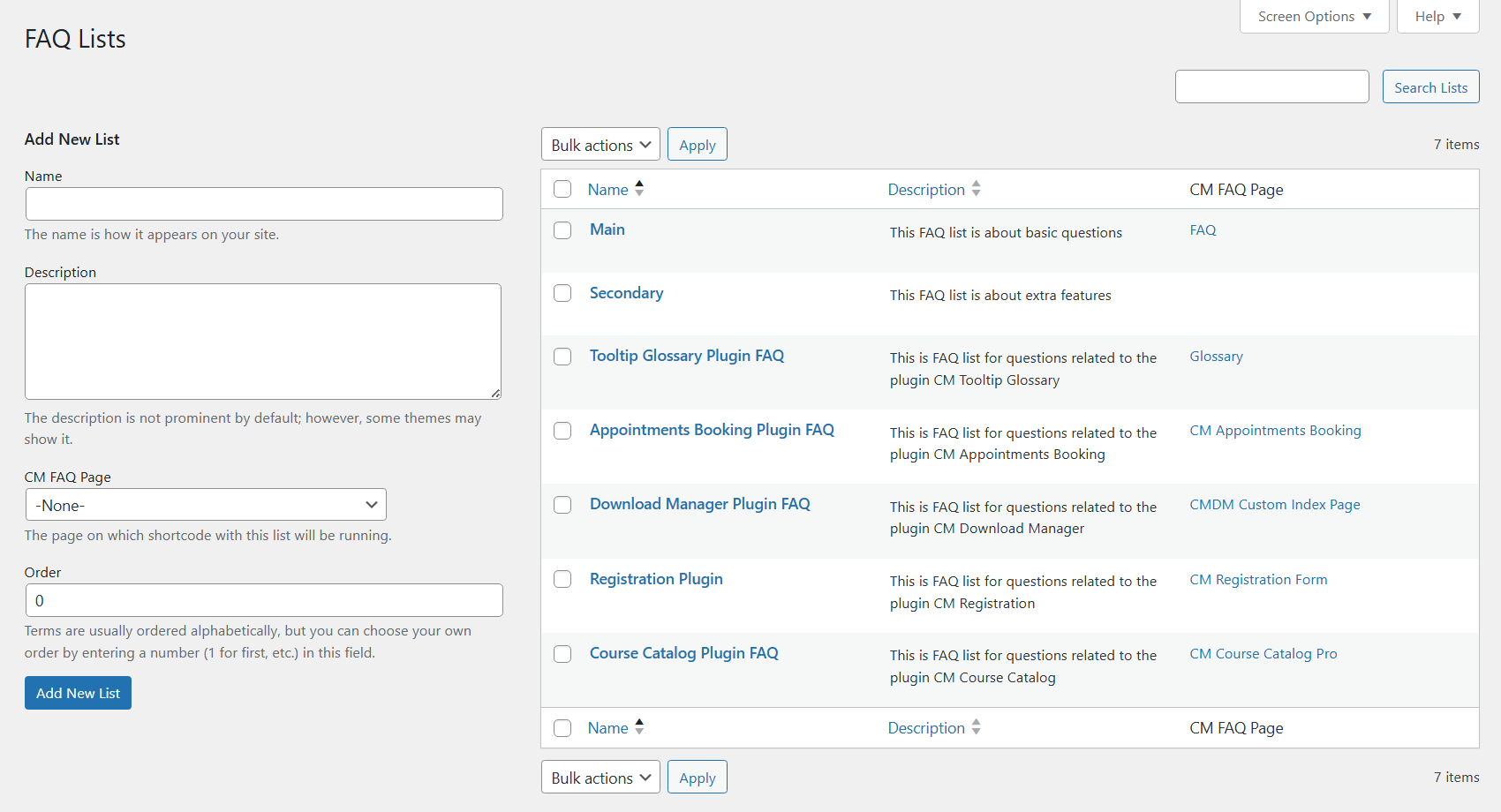1501x812 pixels.
Task: Follow the CMDM Custom Index Page link
Action: 1274,505
